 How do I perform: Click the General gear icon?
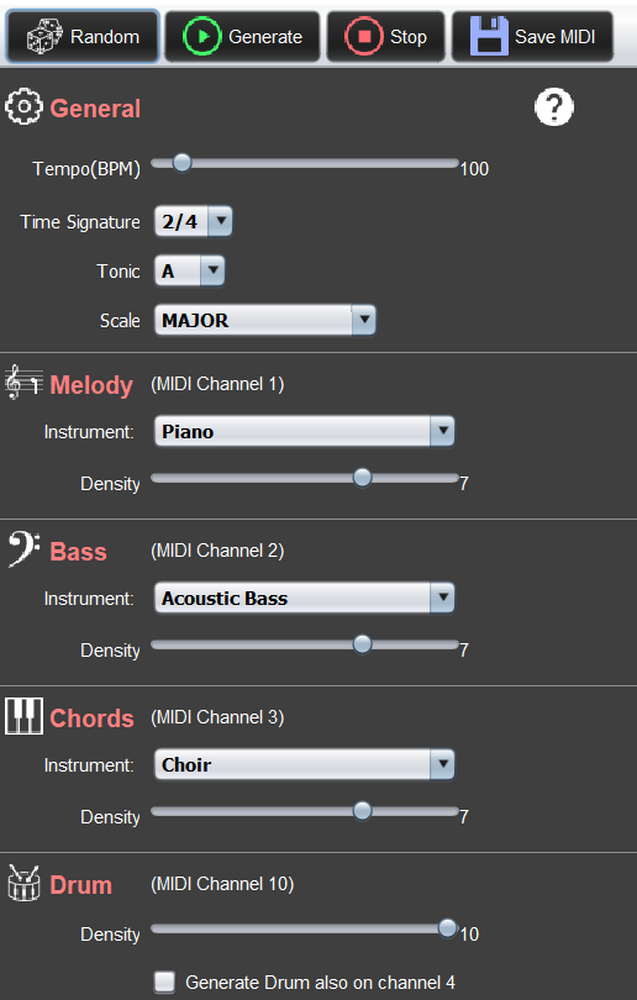point(24,107)
